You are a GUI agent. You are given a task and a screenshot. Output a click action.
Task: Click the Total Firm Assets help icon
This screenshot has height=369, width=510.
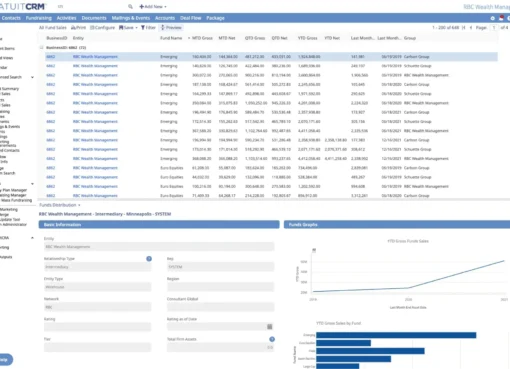click(272, 339)
